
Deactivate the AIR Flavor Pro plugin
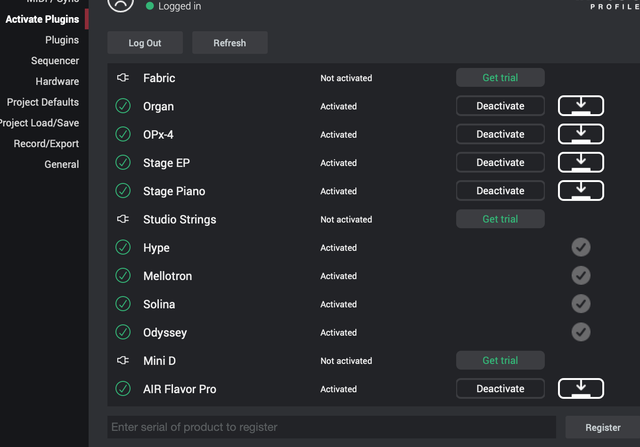click(500, 389)
